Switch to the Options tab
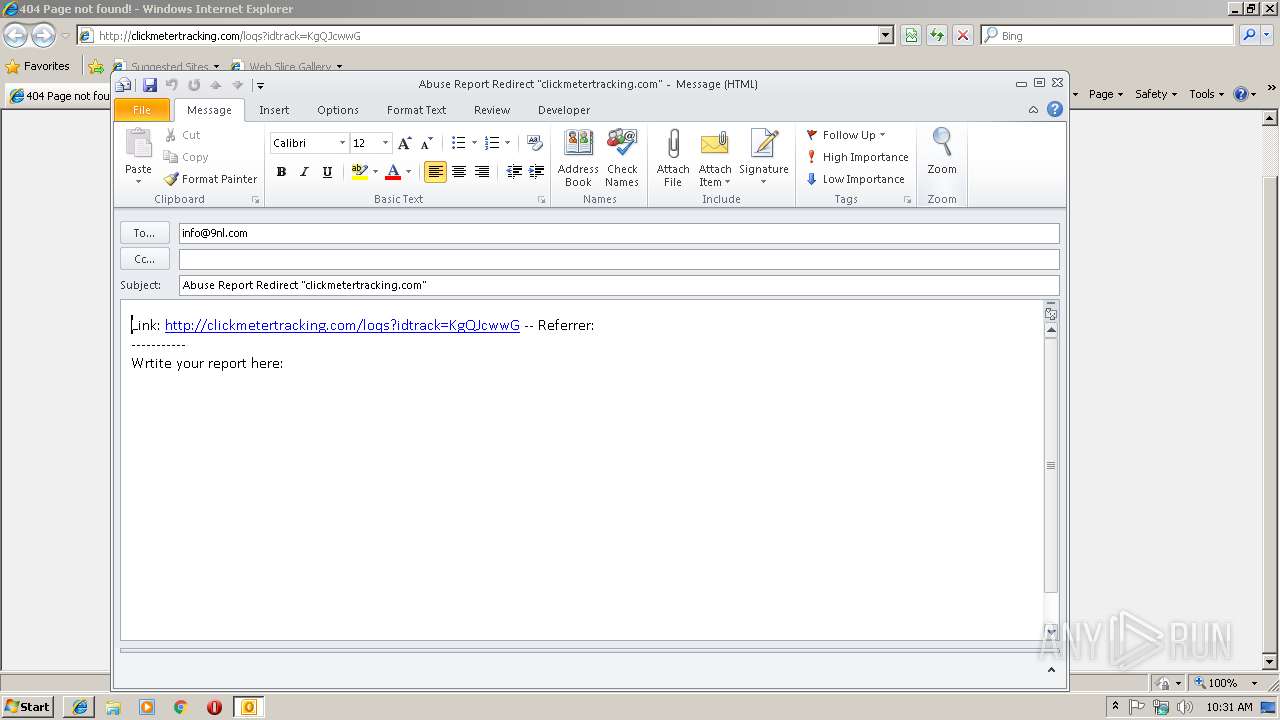 point(338,110)
